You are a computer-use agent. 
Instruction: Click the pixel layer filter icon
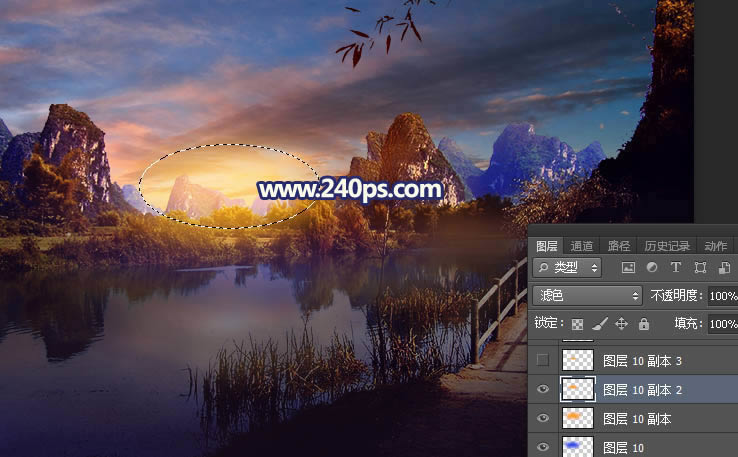click(x=628, y=268)
